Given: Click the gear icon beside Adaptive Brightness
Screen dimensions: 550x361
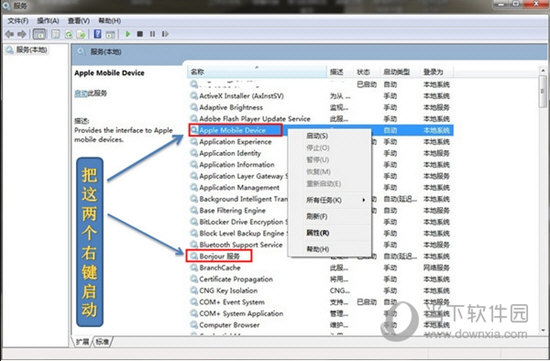Looking at the screenshot, I should [x=194, y=107].
